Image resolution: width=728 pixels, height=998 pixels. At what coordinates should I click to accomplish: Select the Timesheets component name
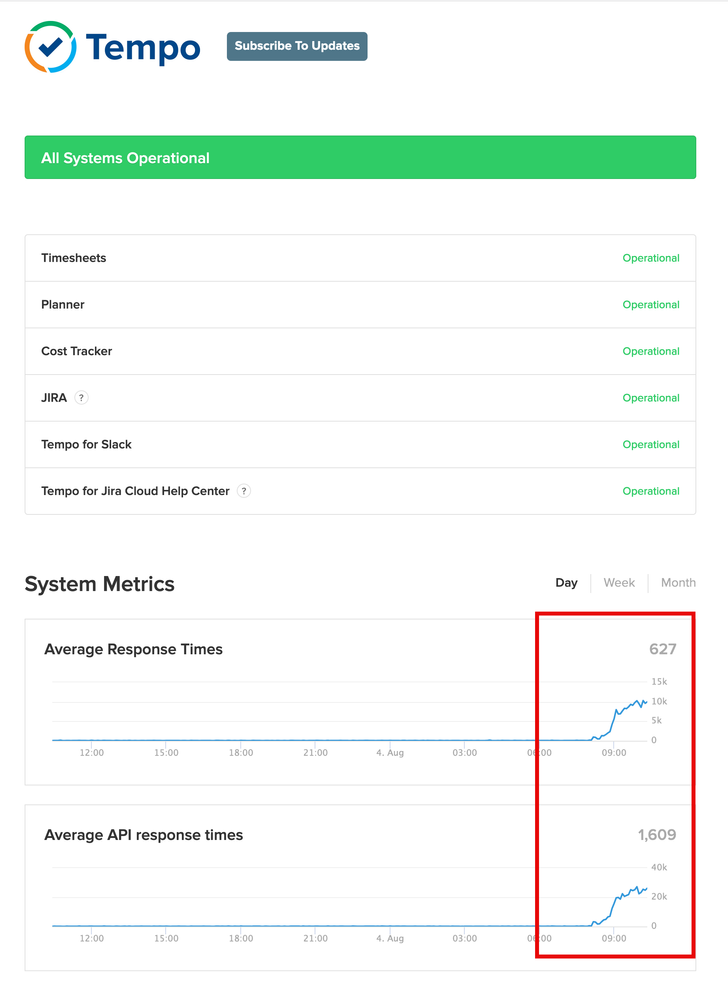click(x=74, y=258)
